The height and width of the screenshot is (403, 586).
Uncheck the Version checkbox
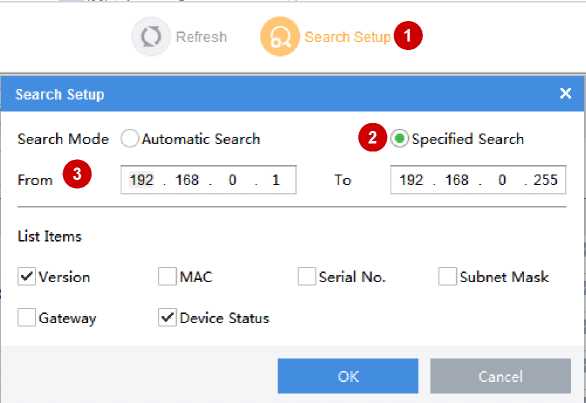(x=27, y=277)
